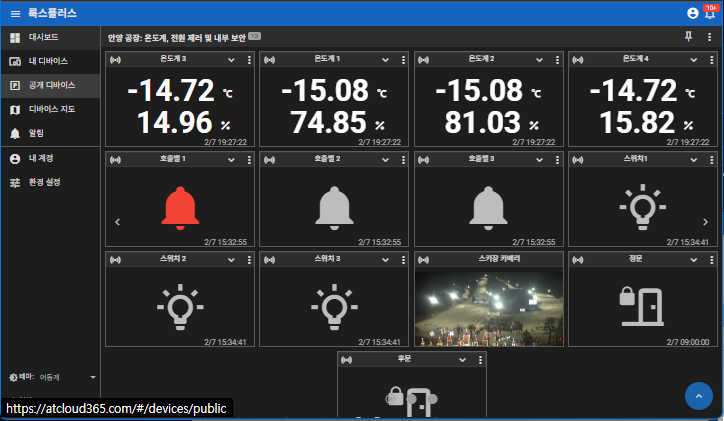Open the three-dot menu on 온도계 3 card

click(x=249, y=60)
